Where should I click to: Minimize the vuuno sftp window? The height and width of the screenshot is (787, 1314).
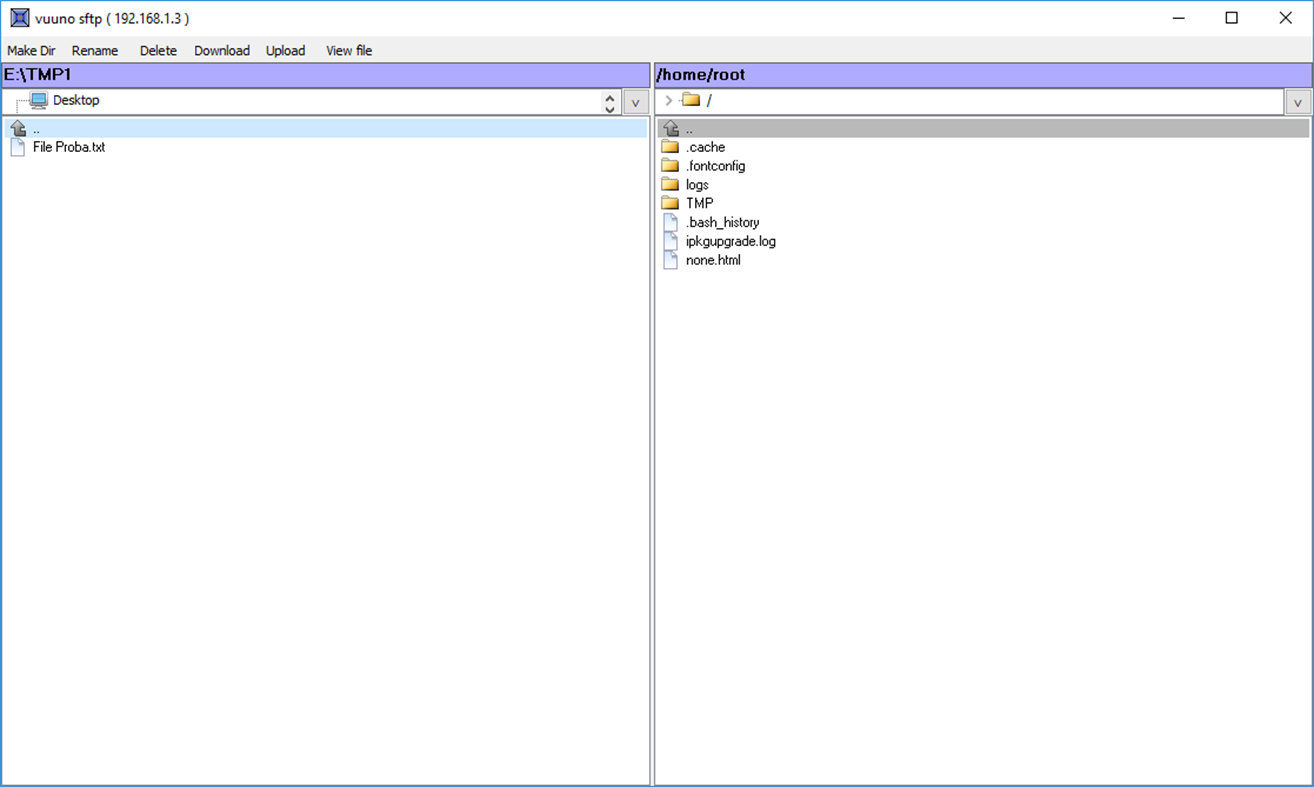[1178, 18]
